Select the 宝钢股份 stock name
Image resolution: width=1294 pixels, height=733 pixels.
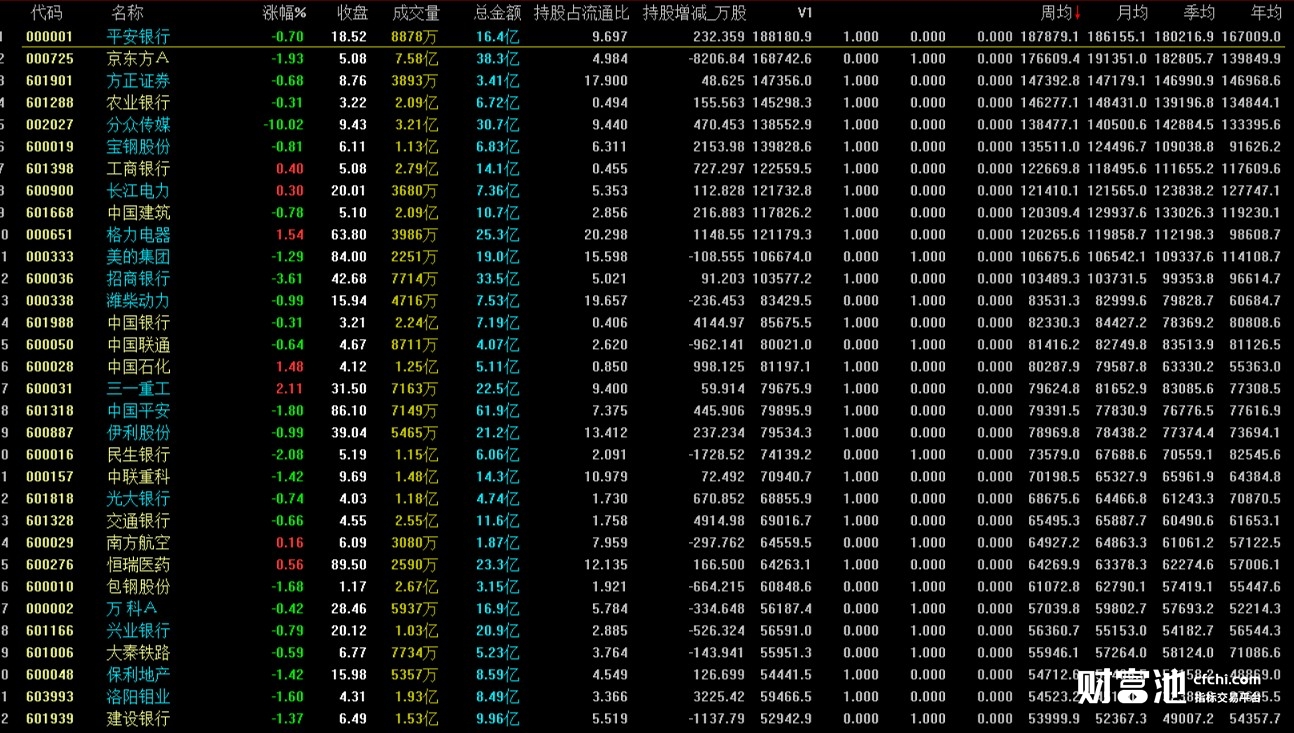pos(138,147)
